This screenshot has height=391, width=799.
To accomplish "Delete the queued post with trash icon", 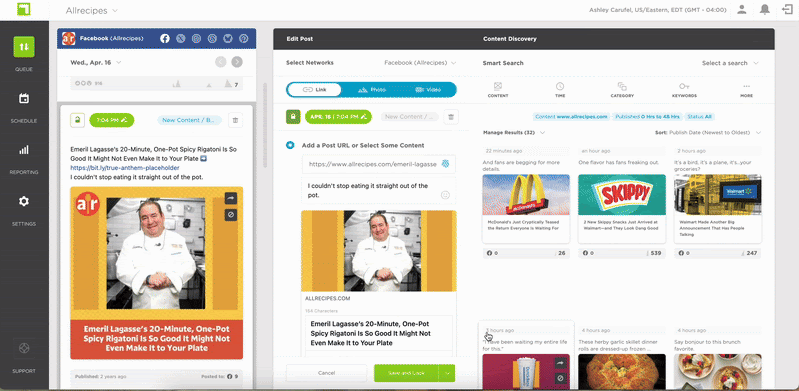I will click(235, 120).
